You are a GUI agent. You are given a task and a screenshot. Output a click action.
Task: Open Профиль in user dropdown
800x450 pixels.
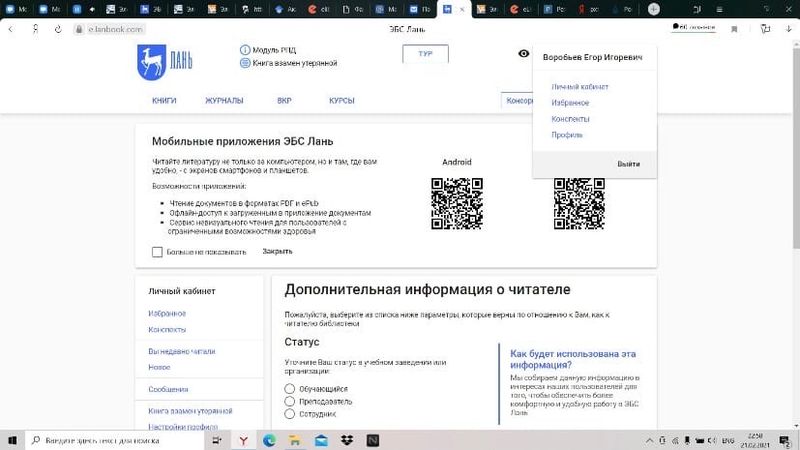coord(567,135)
